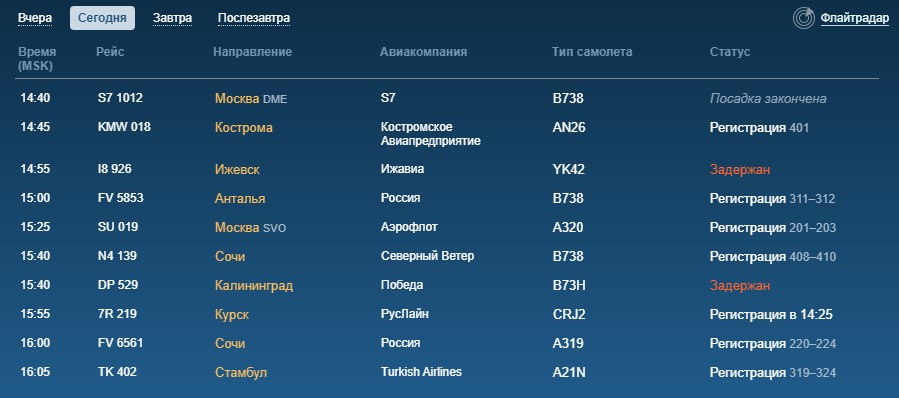Image resolution: width=899 pixels, height=398 pixels.
Task: Click Сочи link for flight N4 139
Action: coord(230,256)
